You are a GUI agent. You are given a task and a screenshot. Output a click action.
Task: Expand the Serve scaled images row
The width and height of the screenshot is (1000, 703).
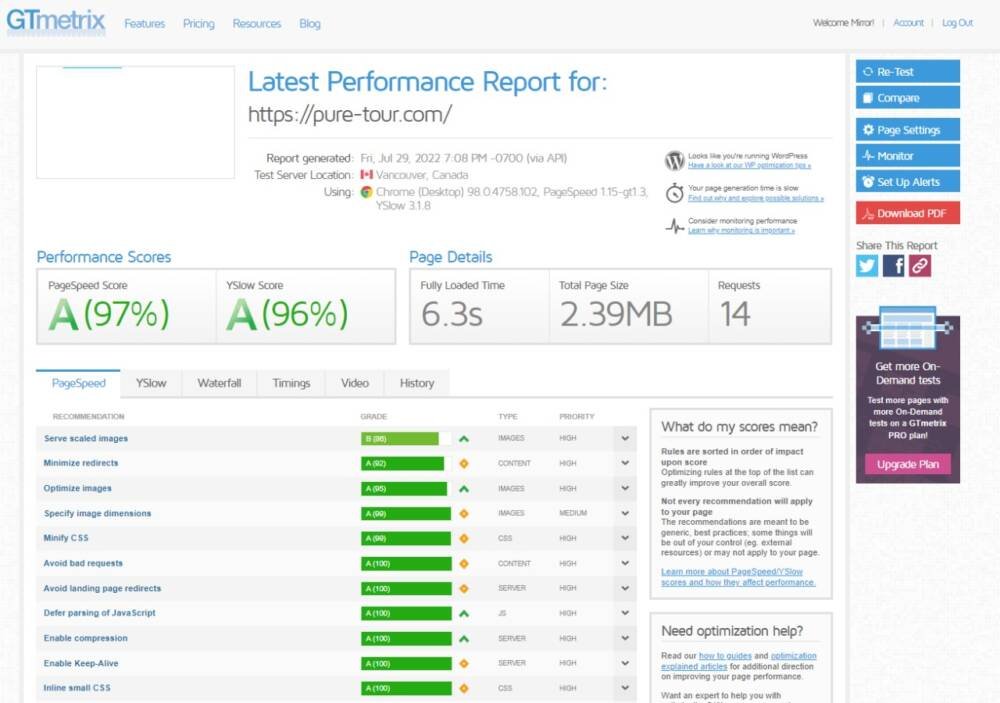point(625,439)
